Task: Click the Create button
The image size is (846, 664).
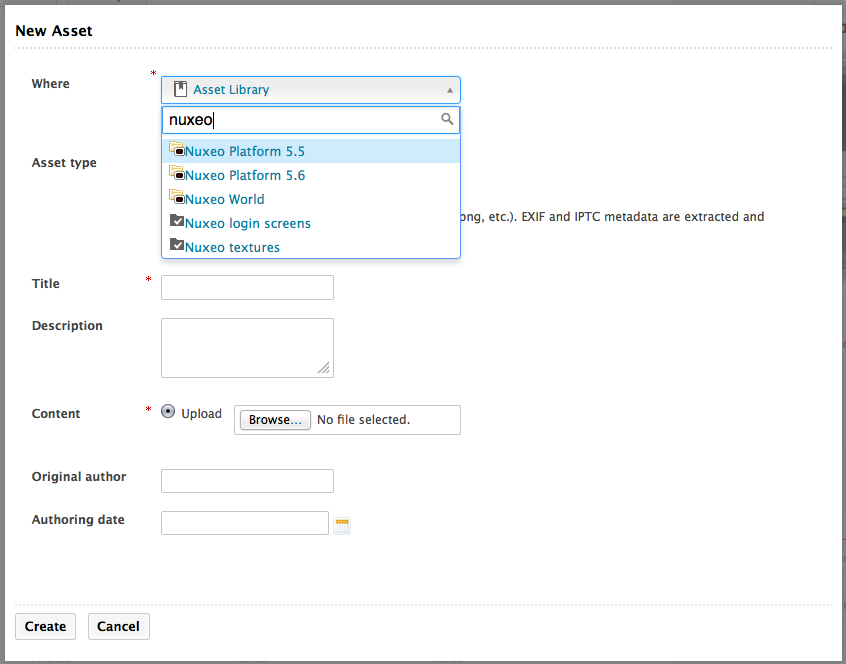Action: (45, 626)
